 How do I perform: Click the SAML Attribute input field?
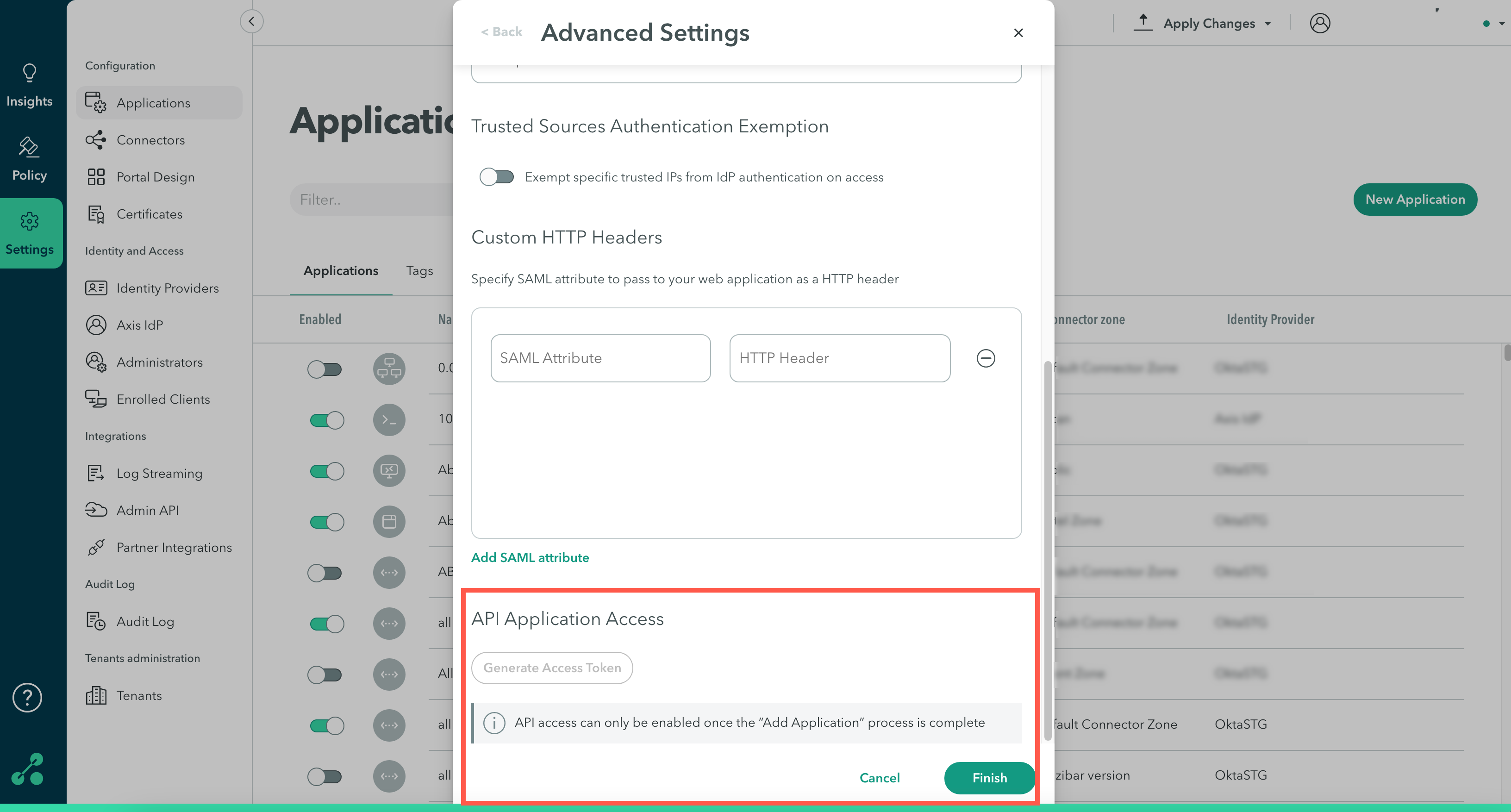[x=600, y=358]
